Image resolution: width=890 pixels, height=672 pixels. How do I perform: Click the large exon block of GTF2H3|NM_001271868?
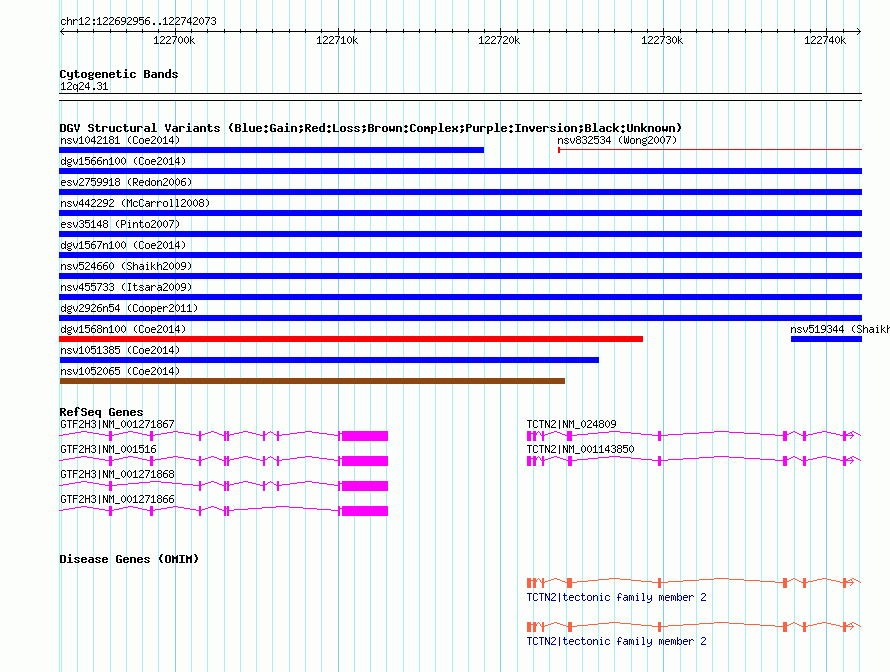pos(365,486)
